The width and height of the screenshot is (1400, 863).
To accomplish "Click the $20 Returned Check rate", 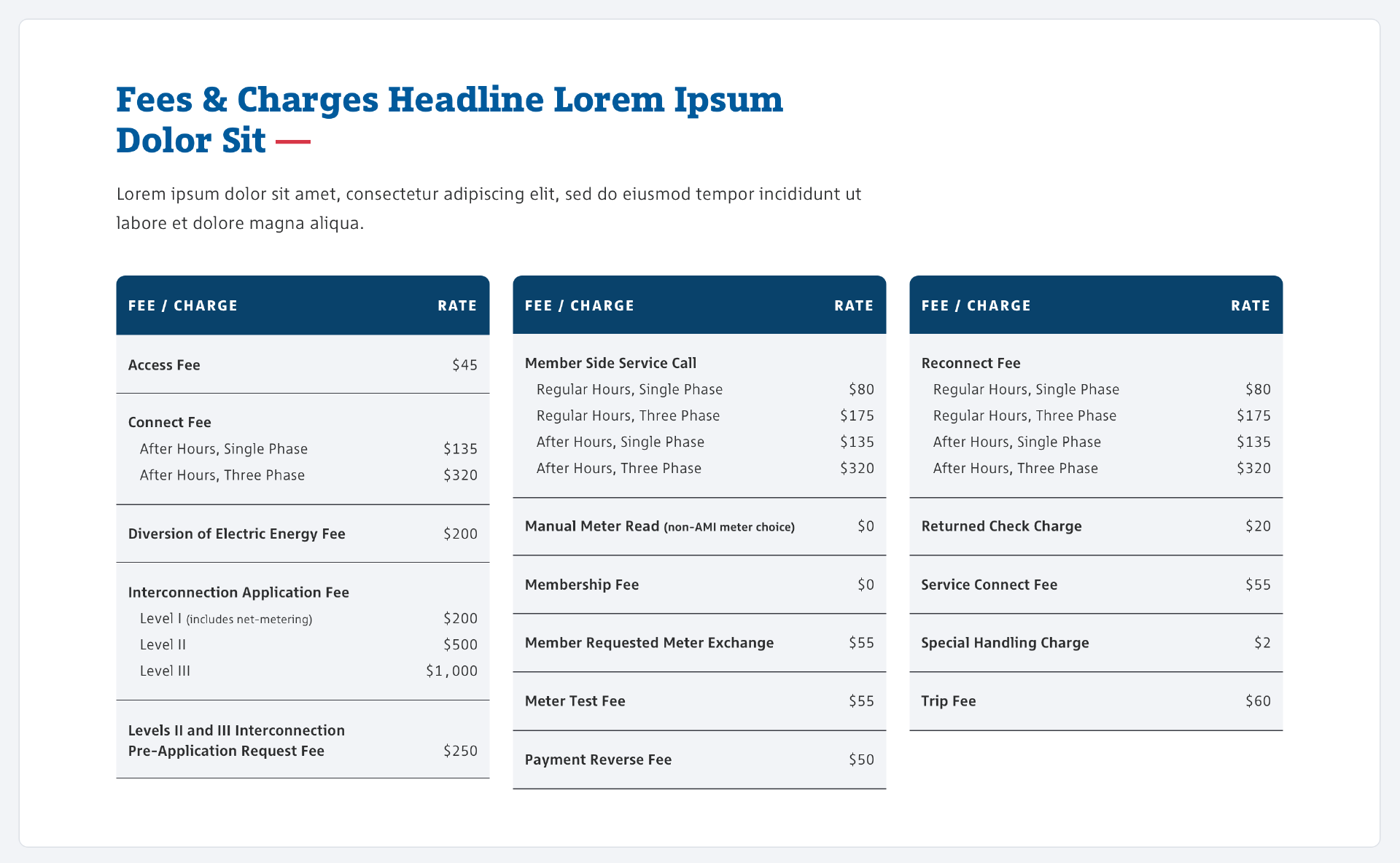I will 1258,526.
